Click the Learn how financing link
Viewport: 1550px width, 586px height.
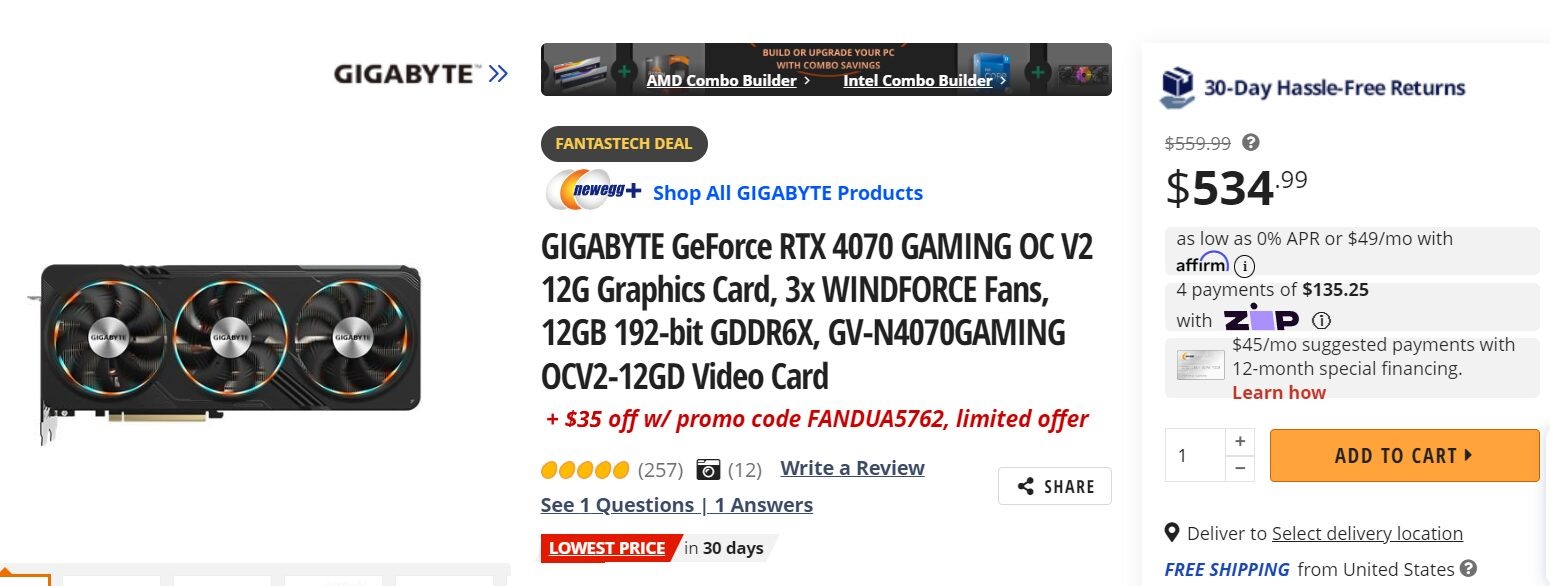tap(1279, 393)
